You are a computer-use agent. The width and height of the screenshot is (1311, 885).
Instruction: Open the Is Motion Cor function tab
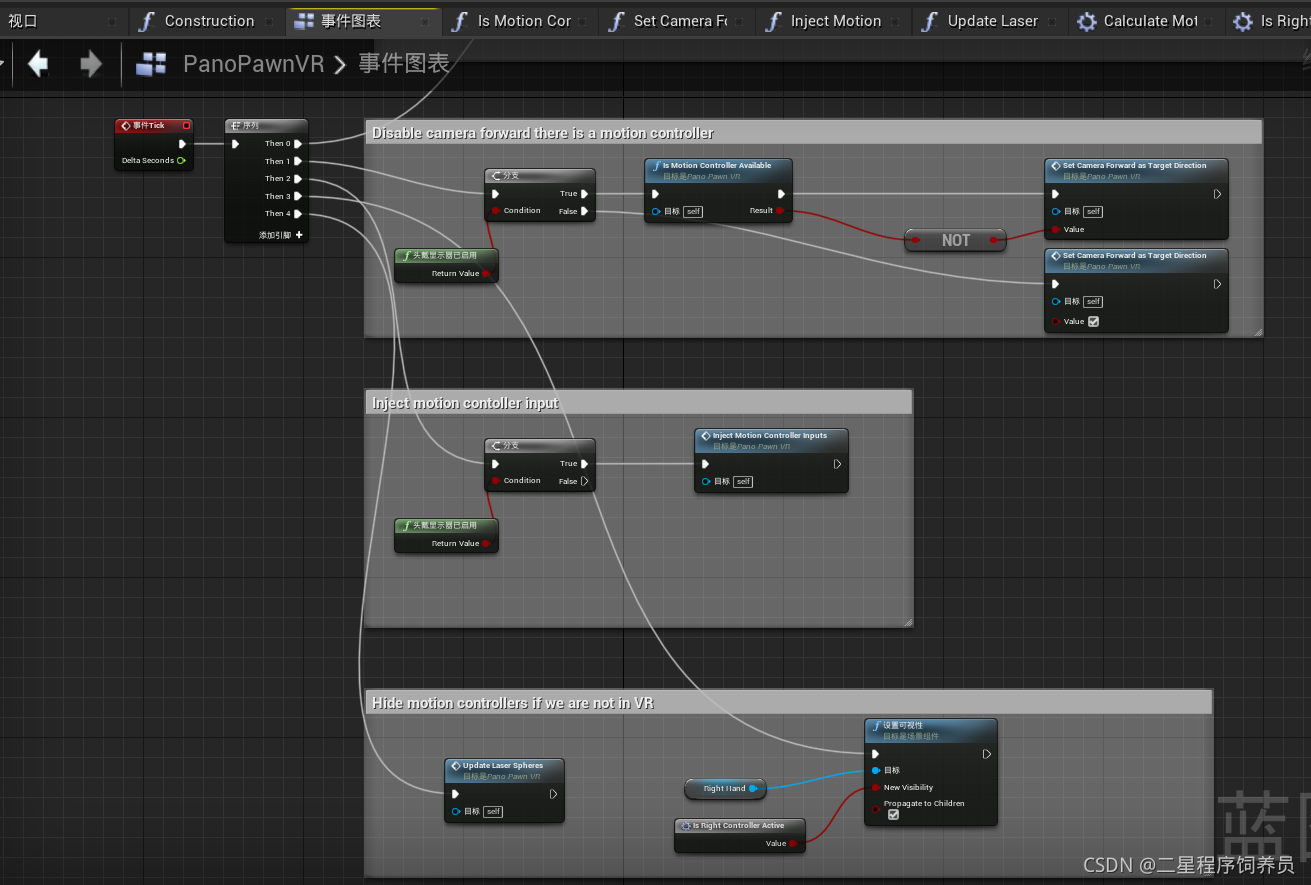click(520, 21)
